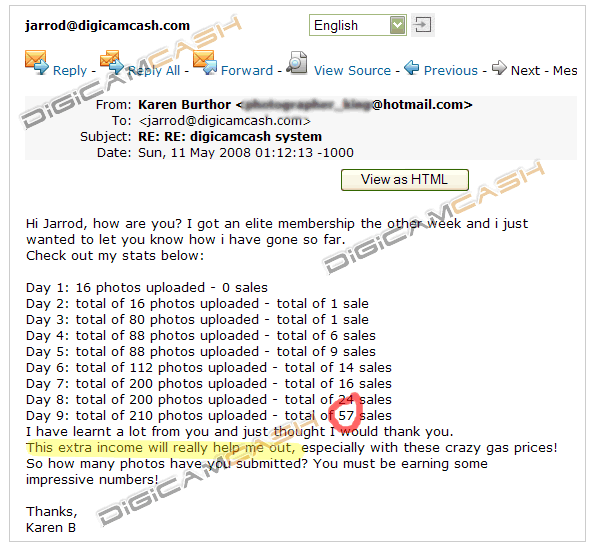Click the signature Karen B

pos(51,528)
